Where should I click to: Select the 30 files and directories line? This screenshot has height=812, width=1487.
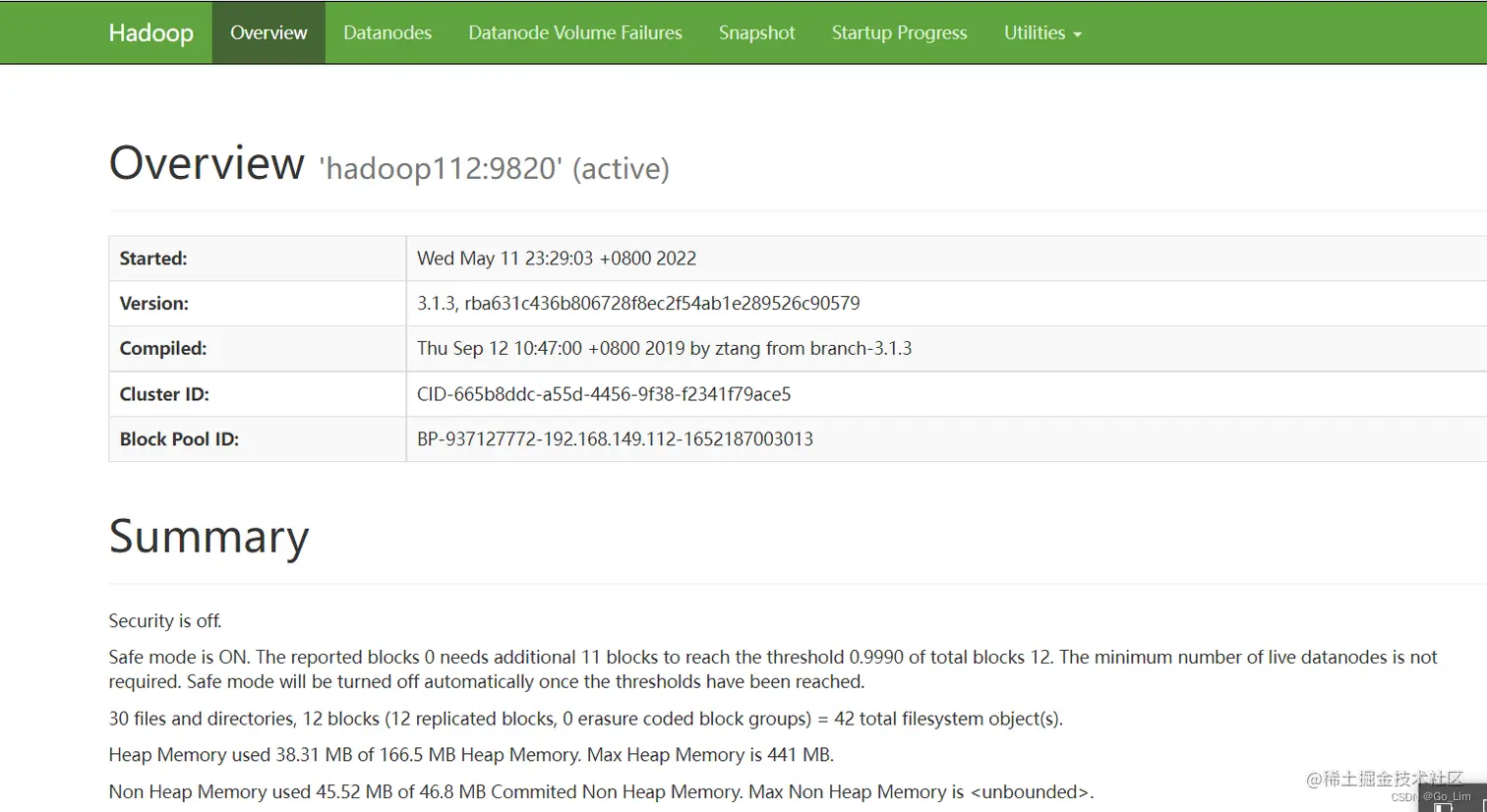pos(585,719)
